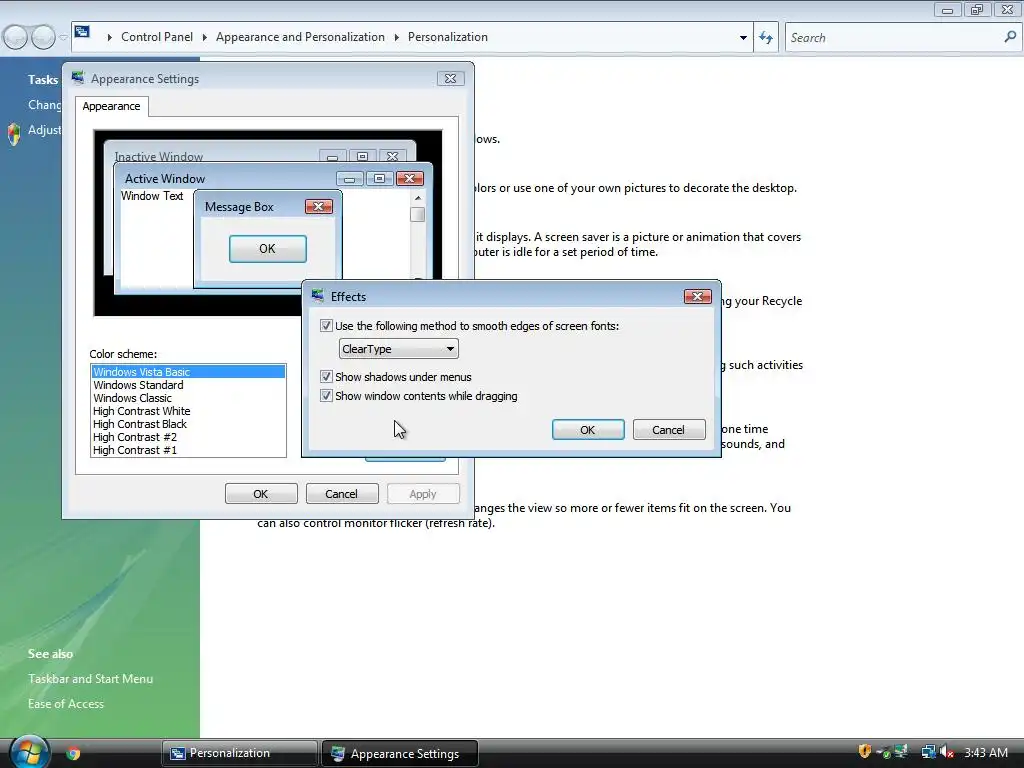Image resolution: width=1024 pixels, height=768 pixels.
Task: Select High Contrast #2 scheme
Action: pyautogui.click(x=188, y=437)
